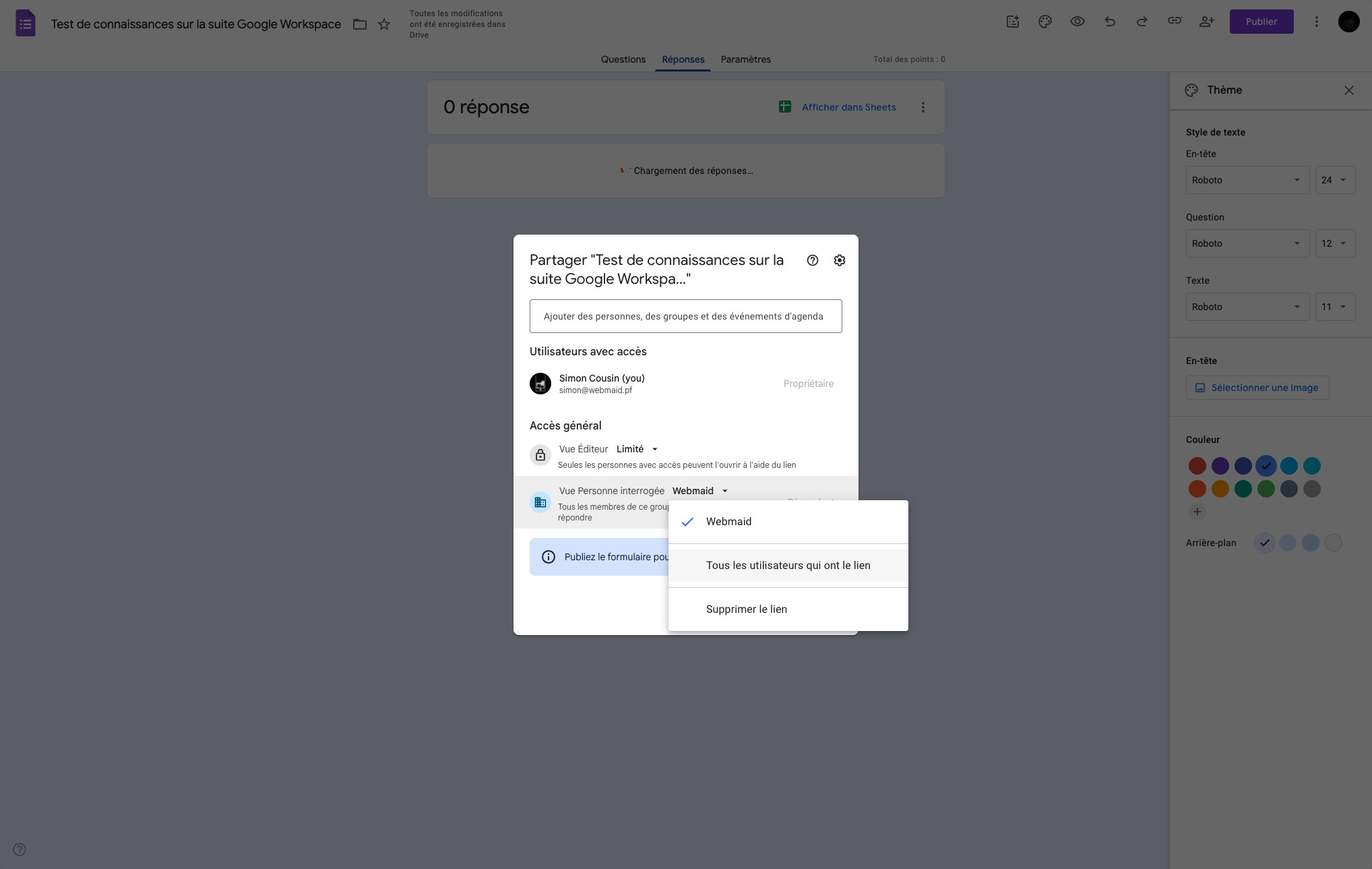
Task: Click the form title text
Action: point(196,24)
